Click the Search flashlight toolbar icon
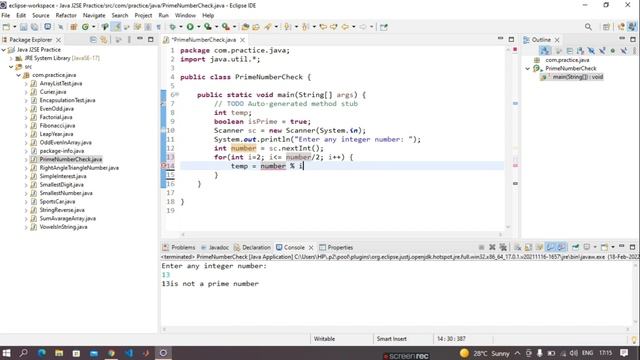The height and width of the screenshot is (360, 640). (x=268, y=27)
